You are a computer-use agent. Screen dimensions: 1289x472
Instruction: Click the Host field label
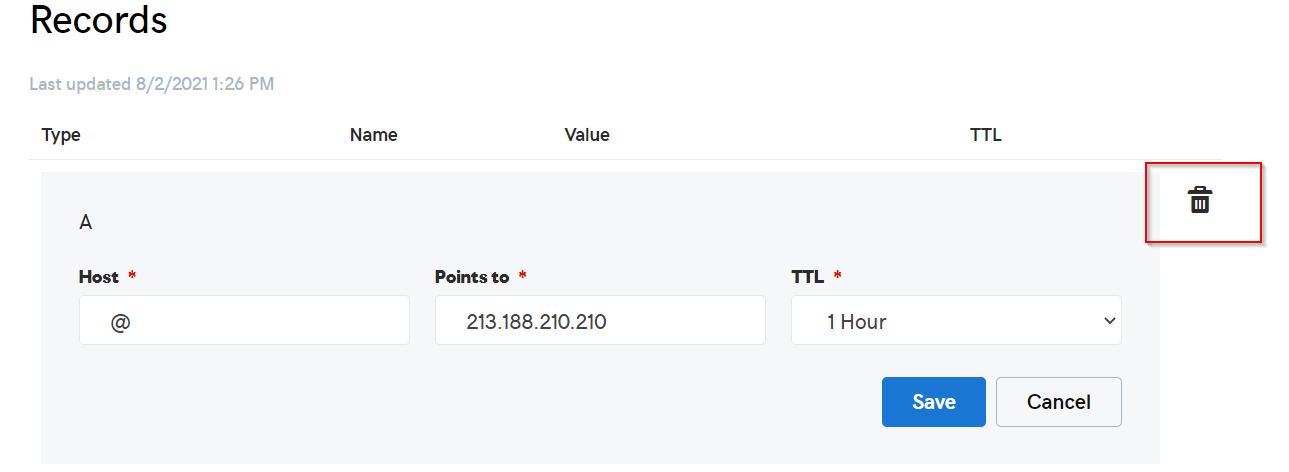click(98, 277)
